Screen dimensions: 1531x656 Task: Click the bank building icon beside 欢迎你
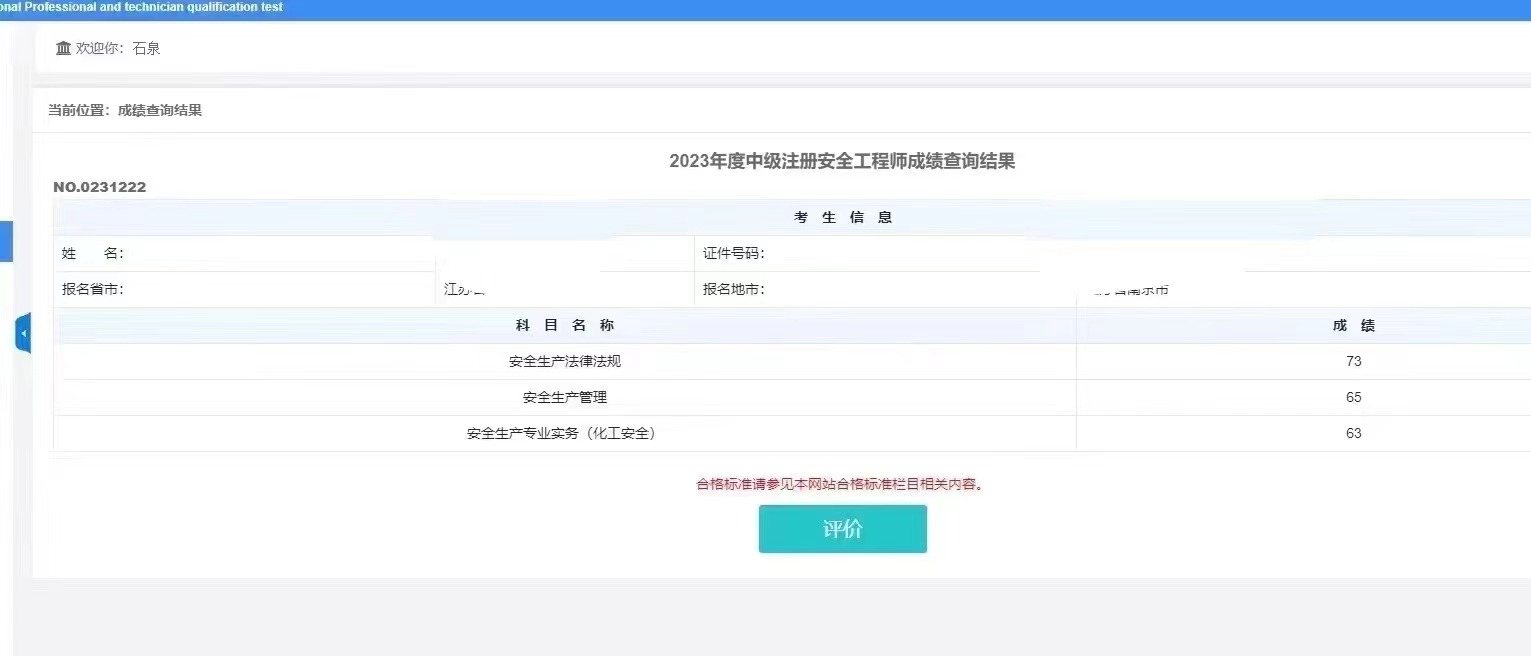64,48
